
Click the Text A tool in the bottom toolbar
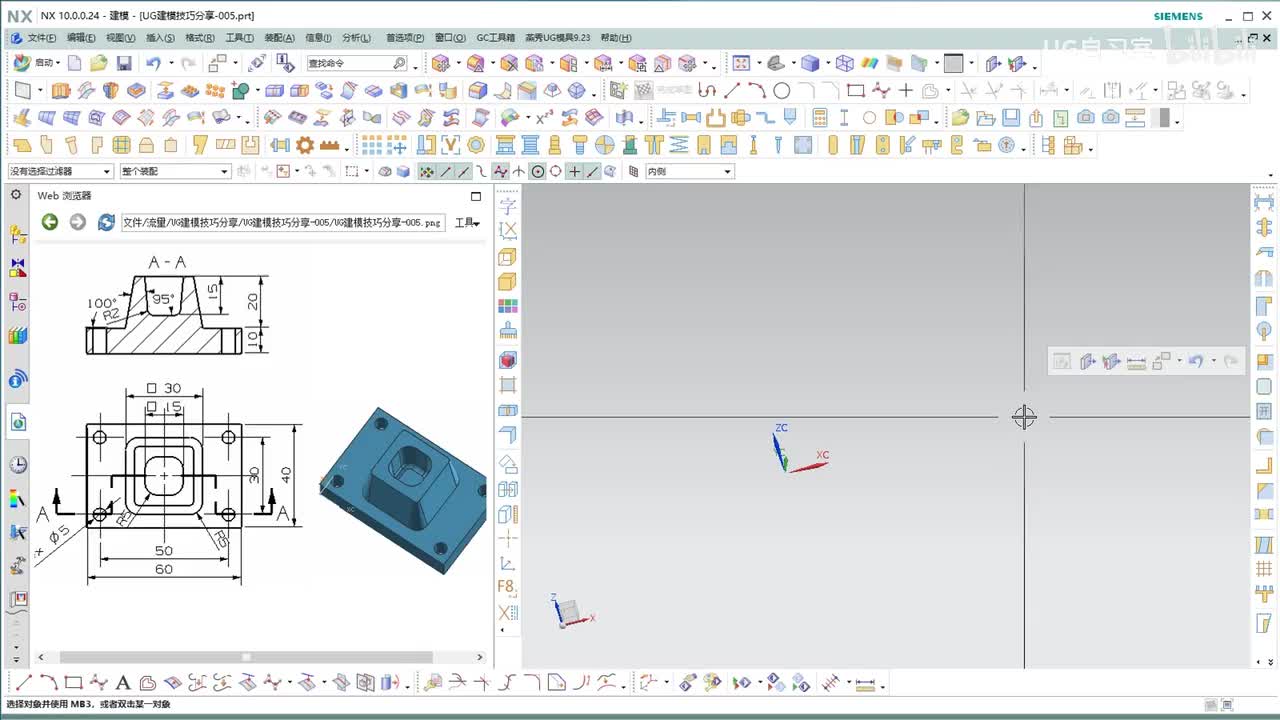pos(123,683)
